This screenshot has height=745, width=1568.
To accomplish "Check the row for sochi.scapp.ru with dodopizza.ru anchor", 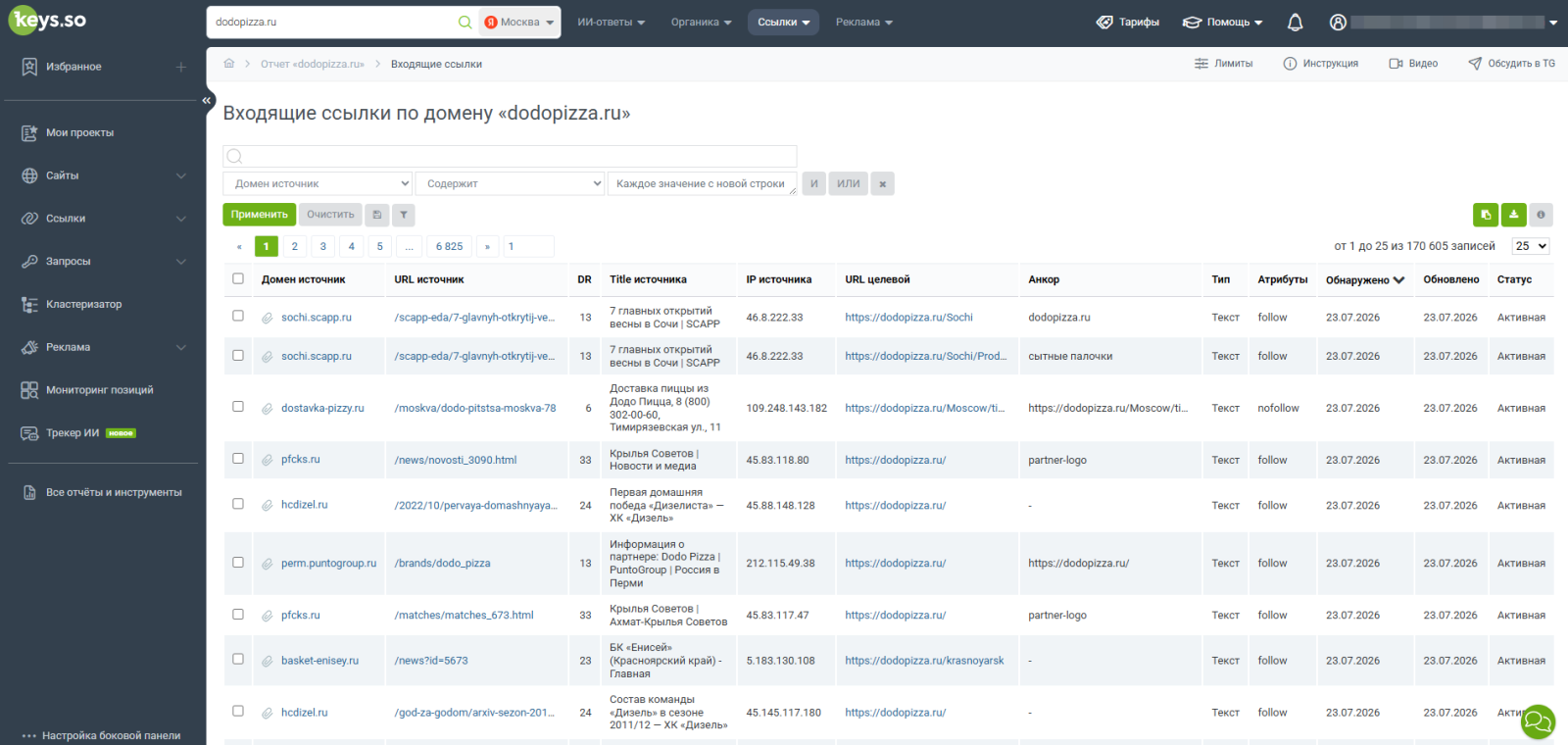I will pos(238,316).
